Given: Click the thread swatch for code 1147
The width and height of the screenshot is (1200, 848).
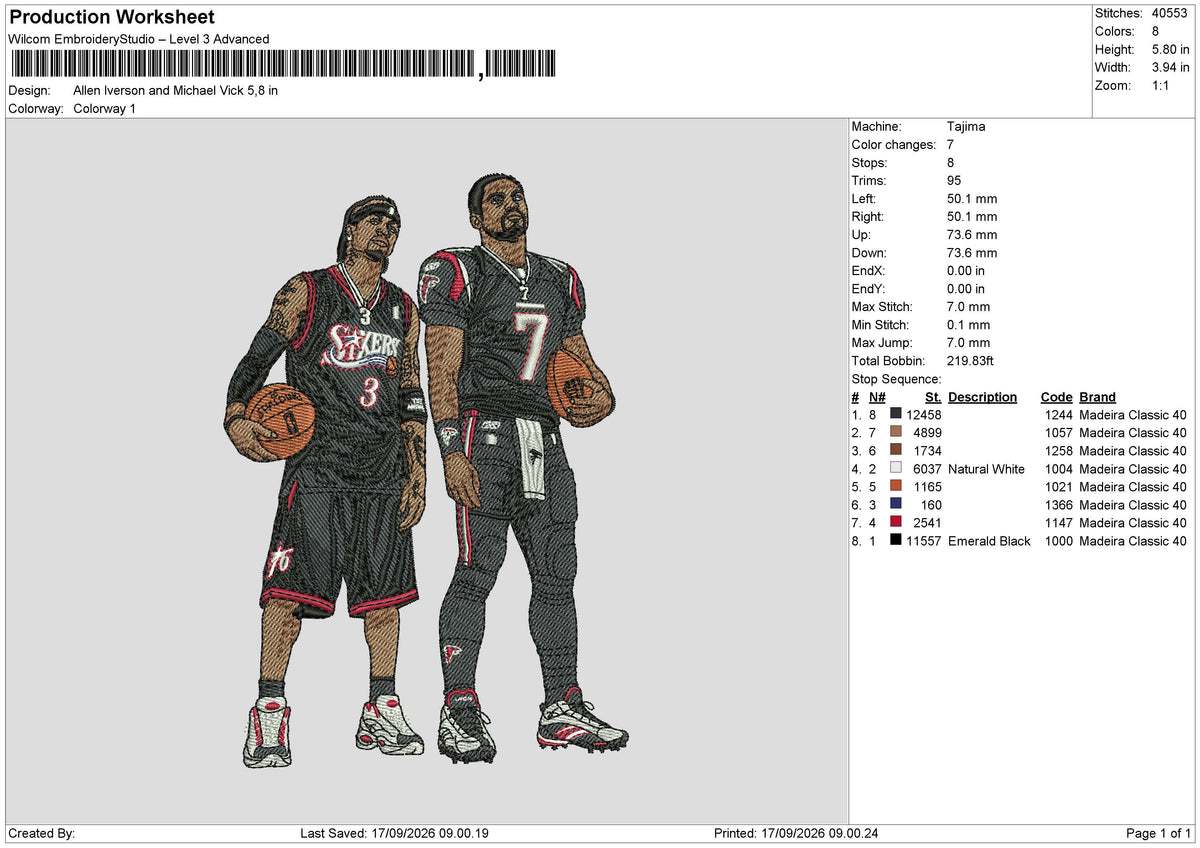Looking at the screenshot, I should (x=896, y=522).
